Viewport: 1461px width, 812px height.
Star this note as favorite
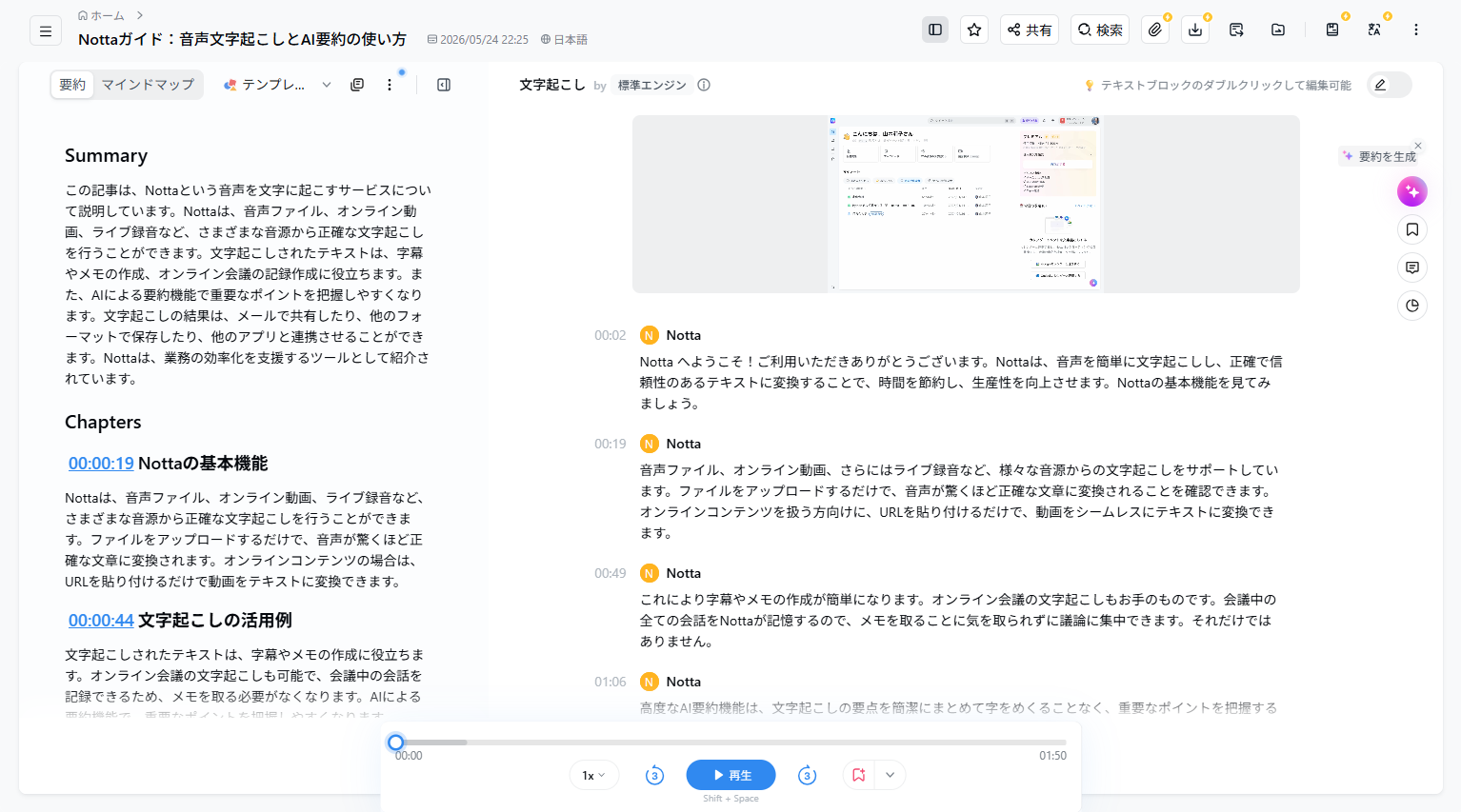coord(974,30)
